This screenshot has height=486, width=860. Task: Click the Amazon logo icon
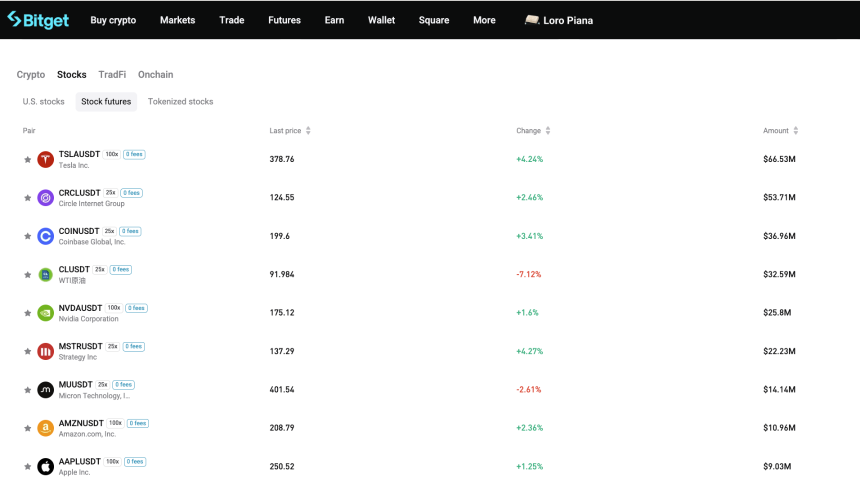(46, 428)
